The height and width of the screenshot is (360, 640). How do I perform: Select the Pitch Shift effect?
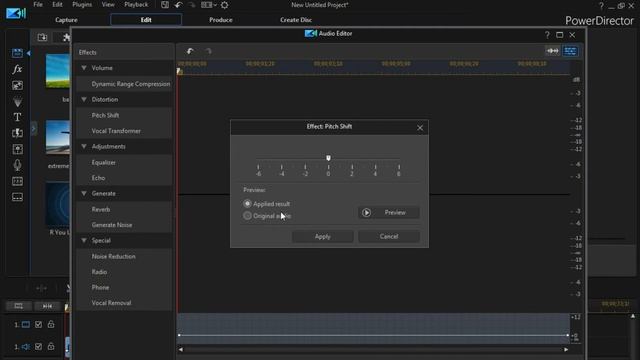click(x=124, y=115)
